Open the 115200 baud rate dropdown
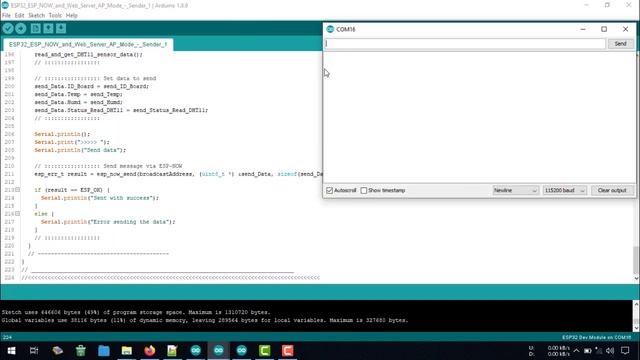 [564, 191]
